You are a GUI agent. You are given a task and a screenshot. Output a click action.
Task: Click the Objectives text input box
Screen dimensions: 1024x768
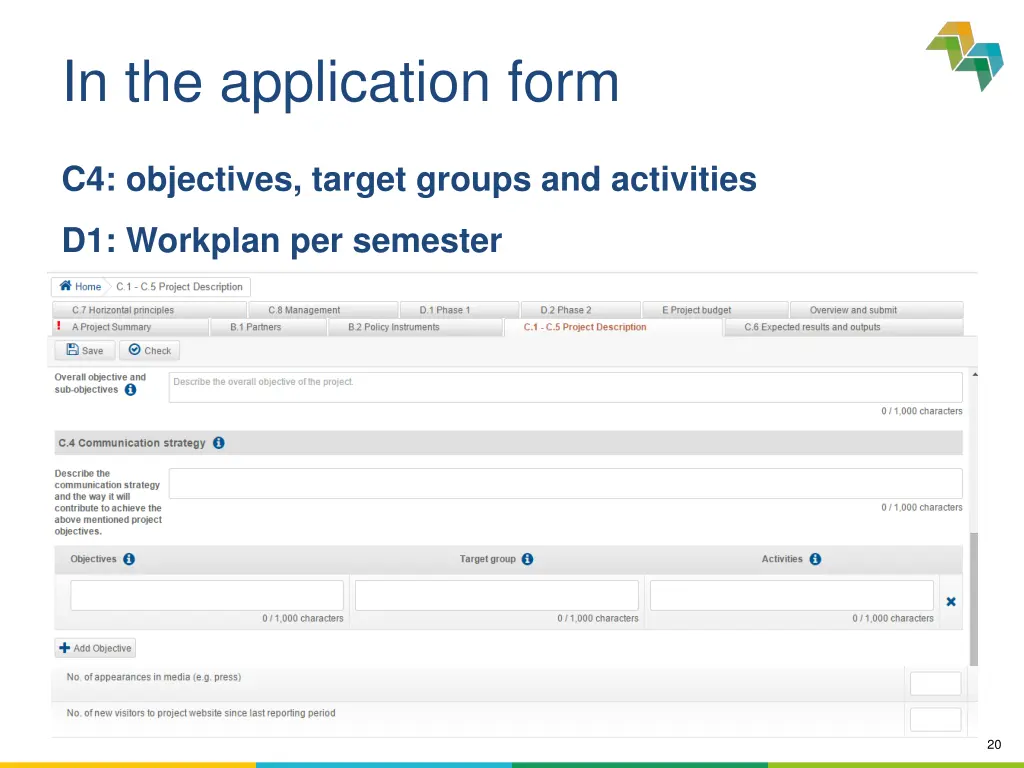[207, 595]
